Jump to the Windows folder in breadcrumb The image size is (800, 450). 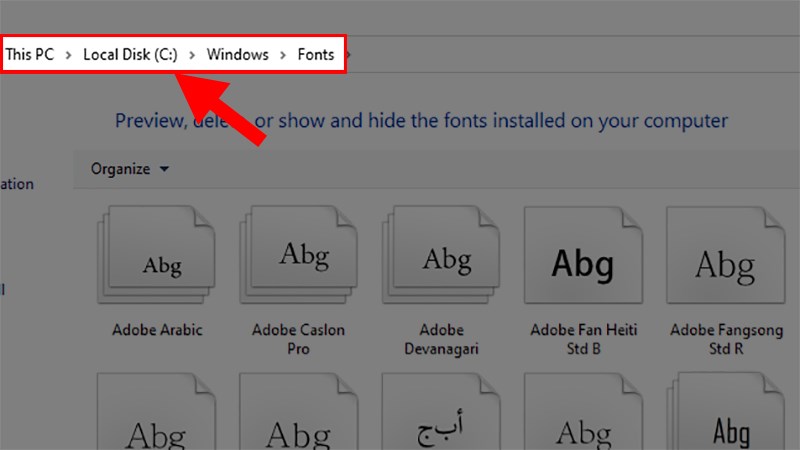coord(237,55)
